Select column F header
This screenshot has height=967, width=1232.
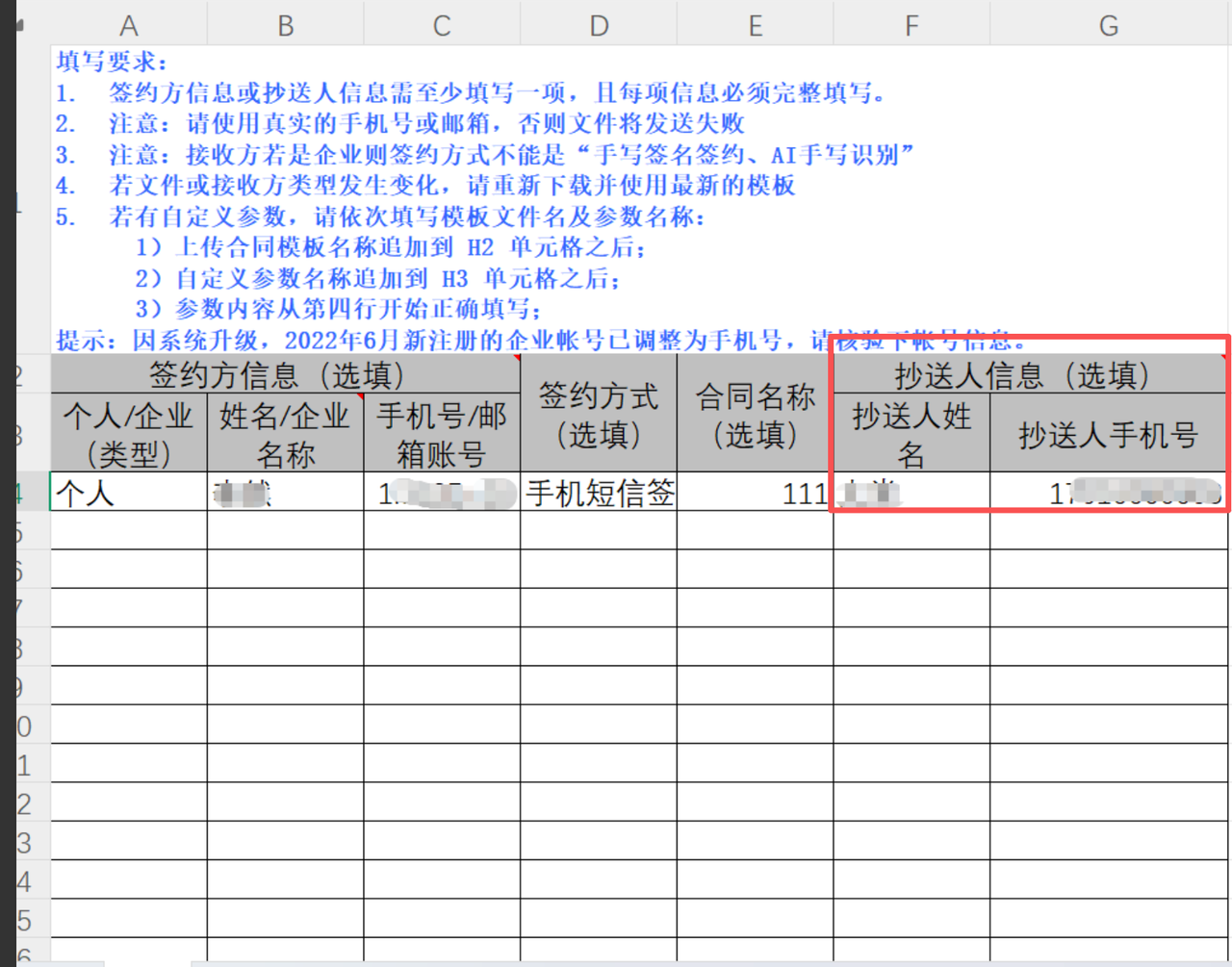click(x=911, y=26)
